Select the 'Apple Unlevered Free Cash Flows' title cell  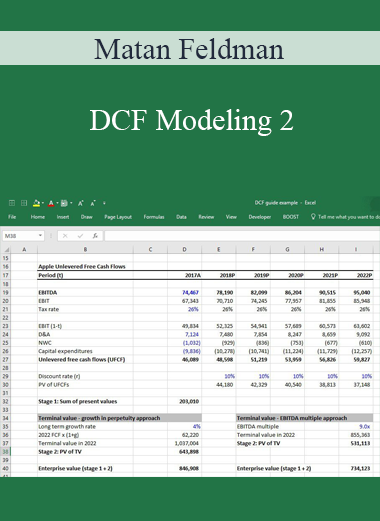point(82,266)
